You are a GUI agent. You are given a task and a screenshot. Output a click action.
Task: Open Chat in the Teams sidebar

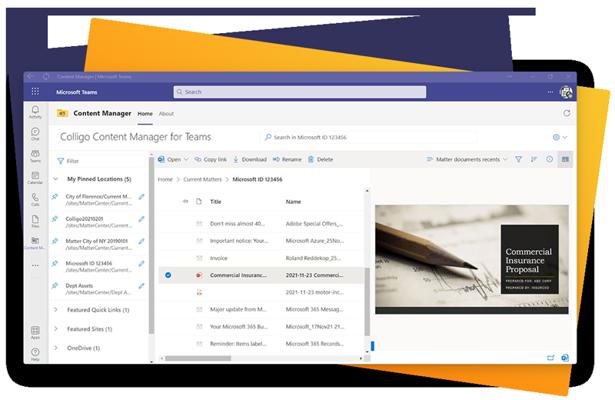pos(35,133)
